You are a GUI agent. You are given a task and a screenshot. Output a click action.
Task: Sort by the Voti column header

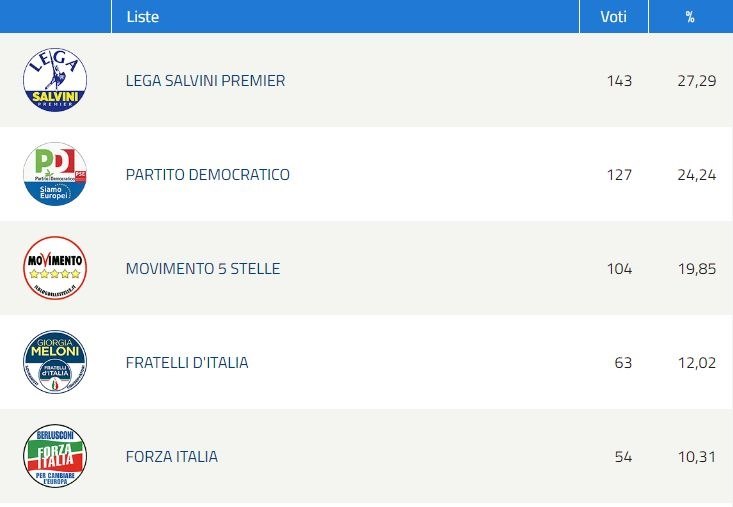pyautogui.click(x=614, y=16)
